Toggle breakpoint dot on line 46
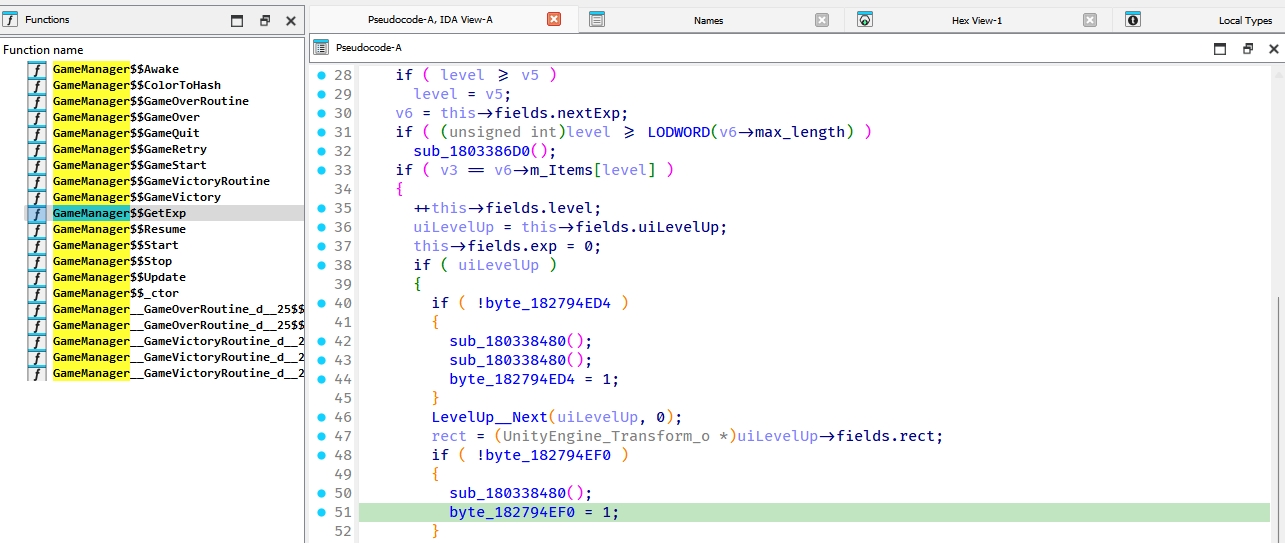Image resolution: width=1285 pixels, height=543 pixels. coord(321,417)
